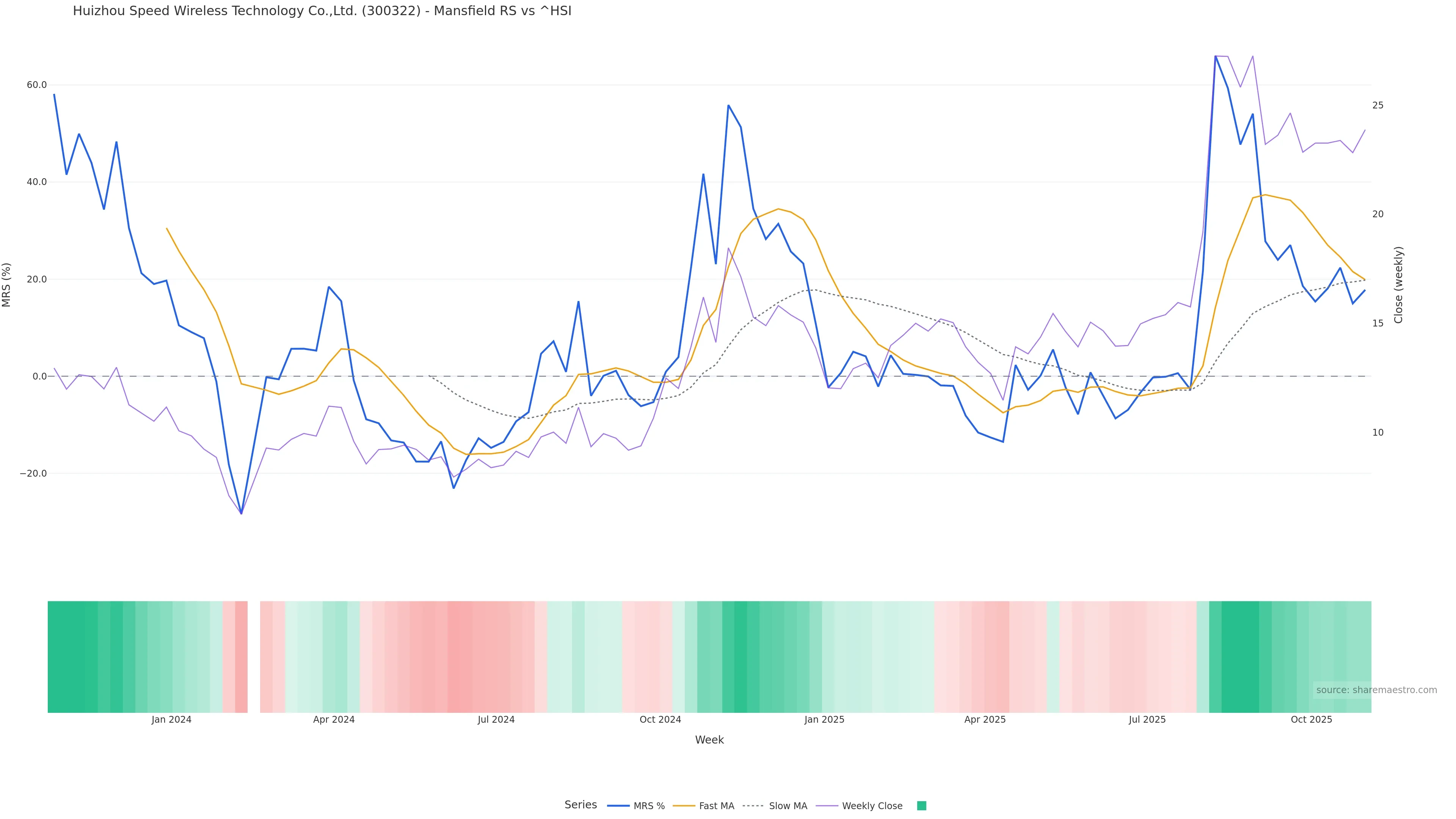Click the green square legend swatch
The width and height of the screenshot is (1456, 819).
[x=921, y=806]
